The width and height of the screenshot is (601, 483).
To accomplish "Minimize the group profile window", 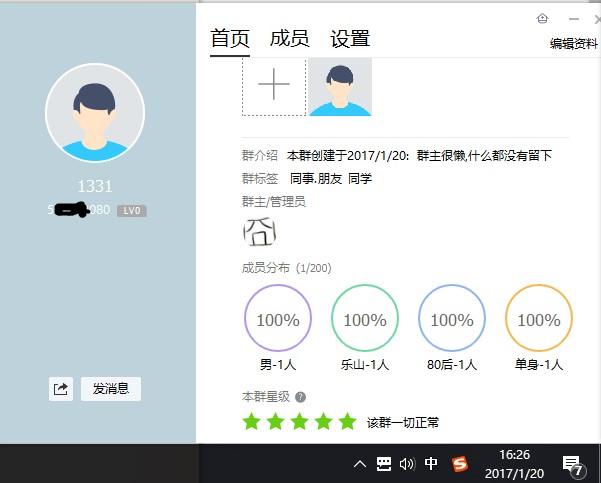I will coord(574,19).
